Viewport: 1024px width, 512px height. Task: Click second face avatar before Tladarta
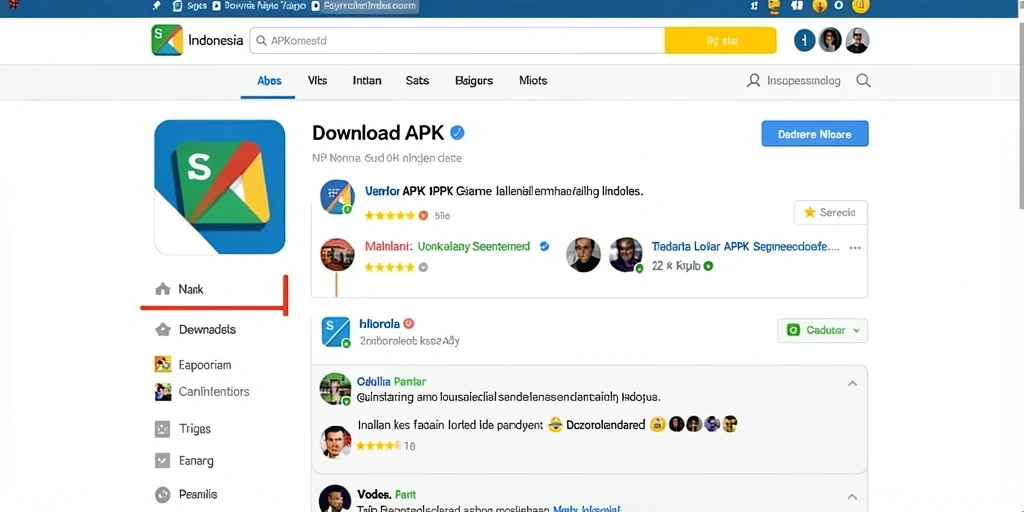coord(626,255)
